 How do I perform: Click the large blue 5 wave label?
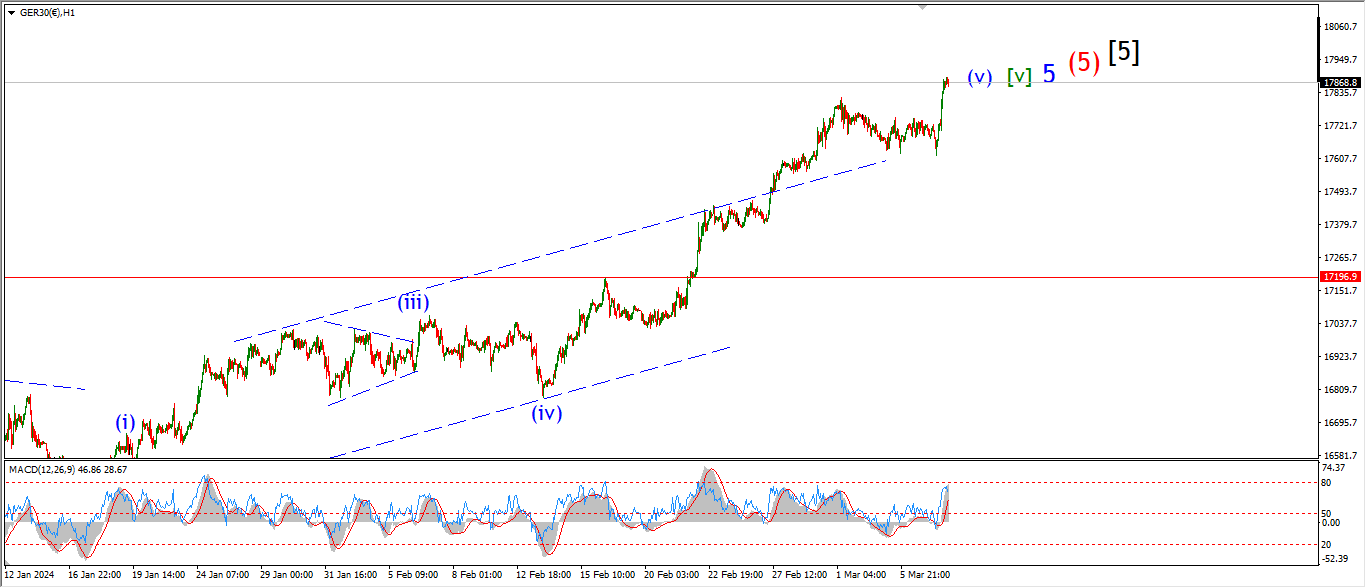click(1049, 74)
